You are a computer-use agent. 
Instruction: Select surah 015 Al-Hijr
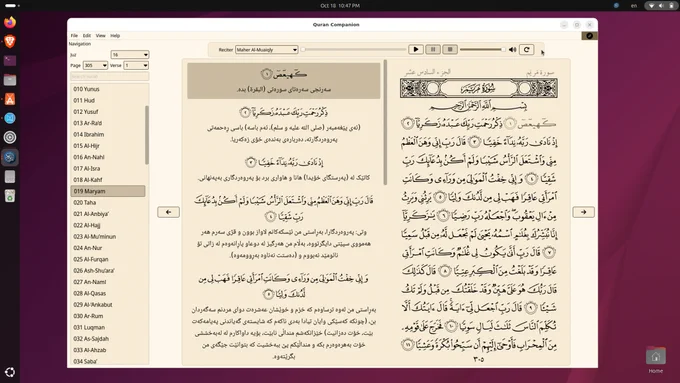pos(108,146)
